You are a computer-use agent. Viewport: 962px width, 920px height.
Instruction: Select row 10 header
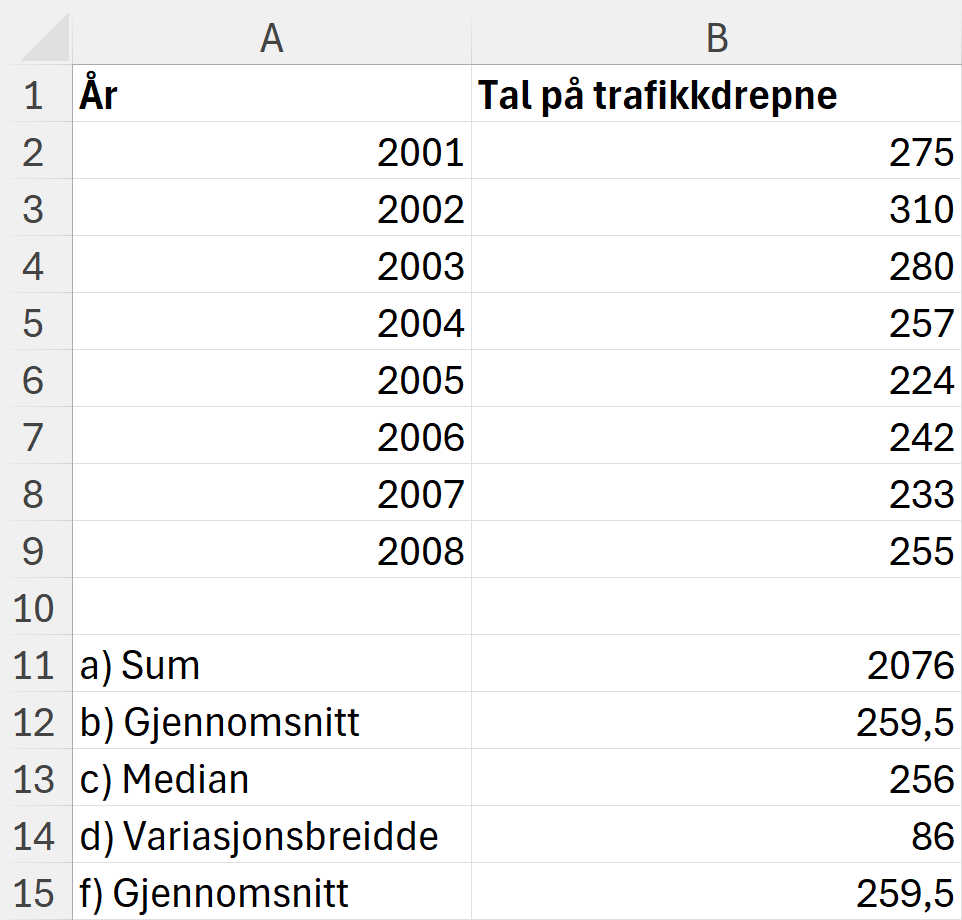[38, 608]
